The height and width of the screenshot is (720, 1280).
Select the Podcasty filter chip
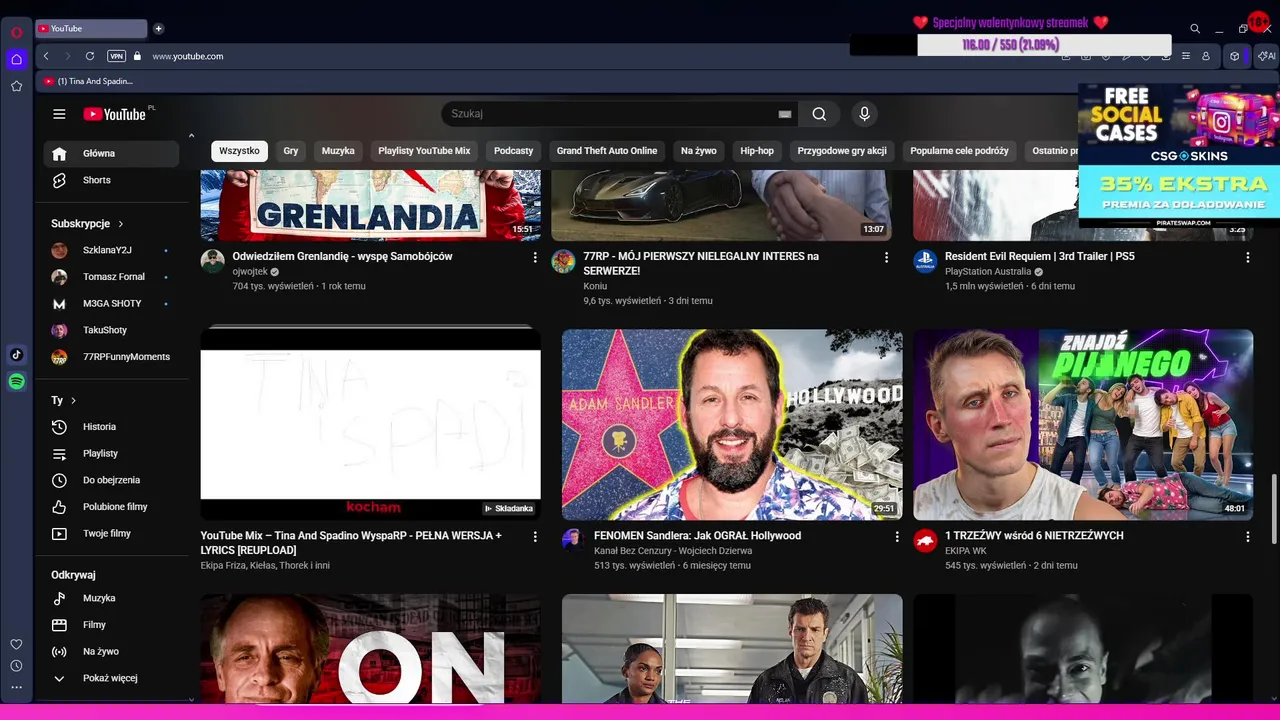pos(513,151)
